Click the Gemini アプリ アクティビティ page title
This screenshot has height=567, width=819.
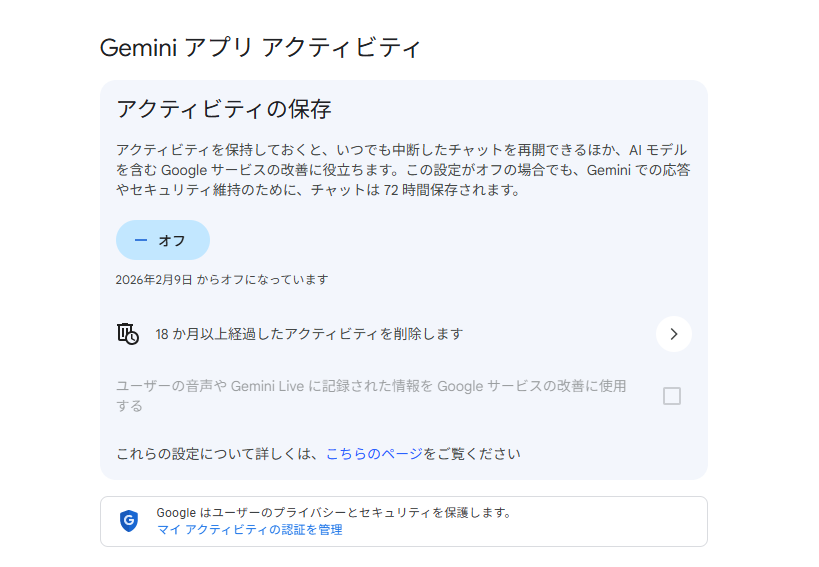click(261, 48)
